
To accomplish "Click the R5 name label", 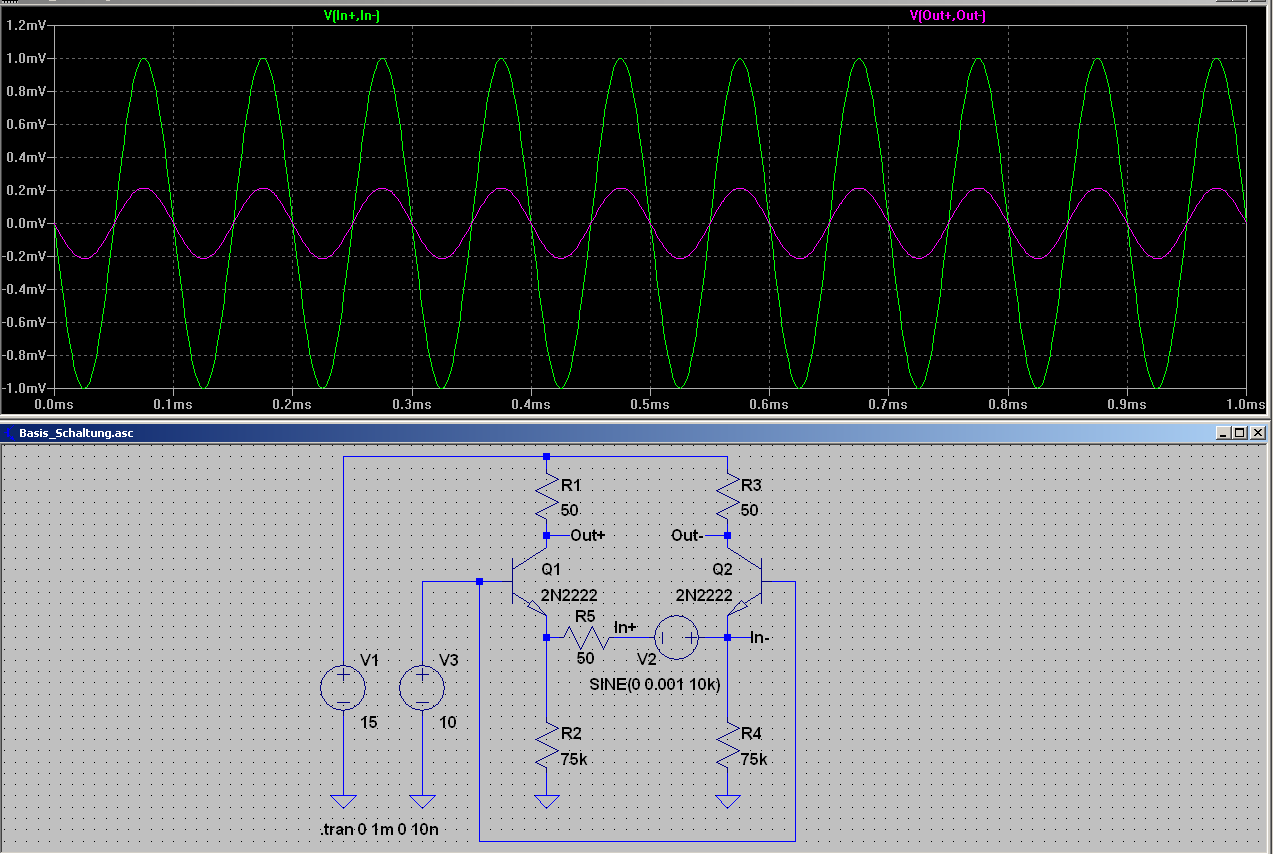I will coord(586,617).
